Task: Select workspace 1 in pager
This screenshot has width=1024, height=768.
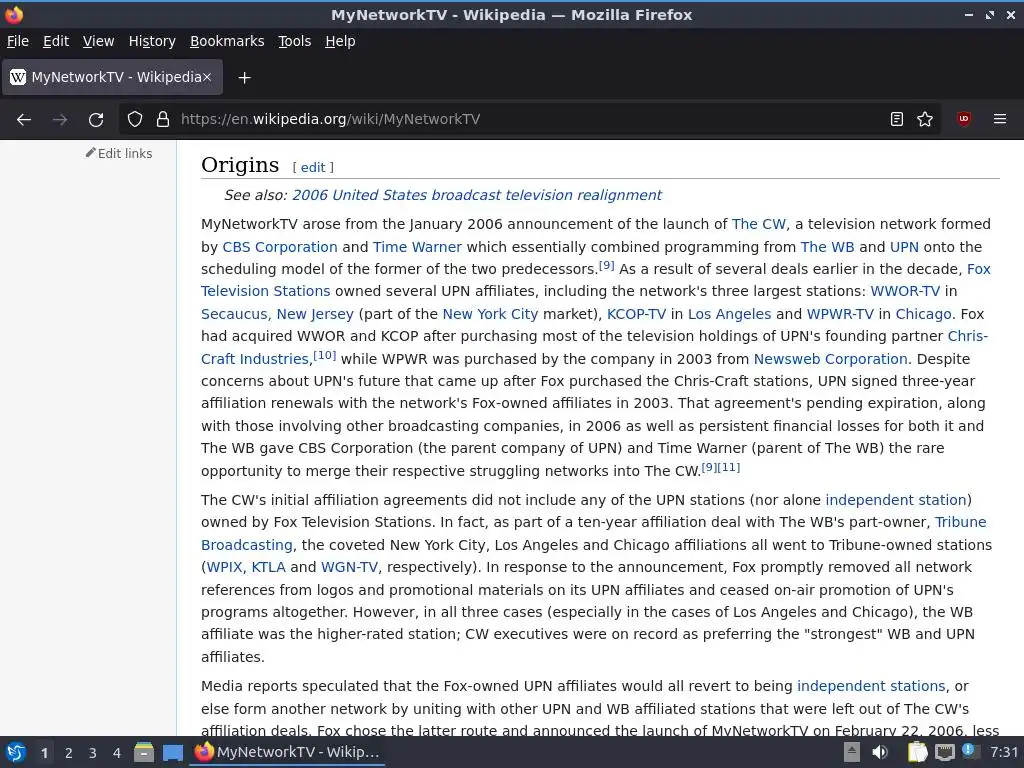Action: pos(44,753)
